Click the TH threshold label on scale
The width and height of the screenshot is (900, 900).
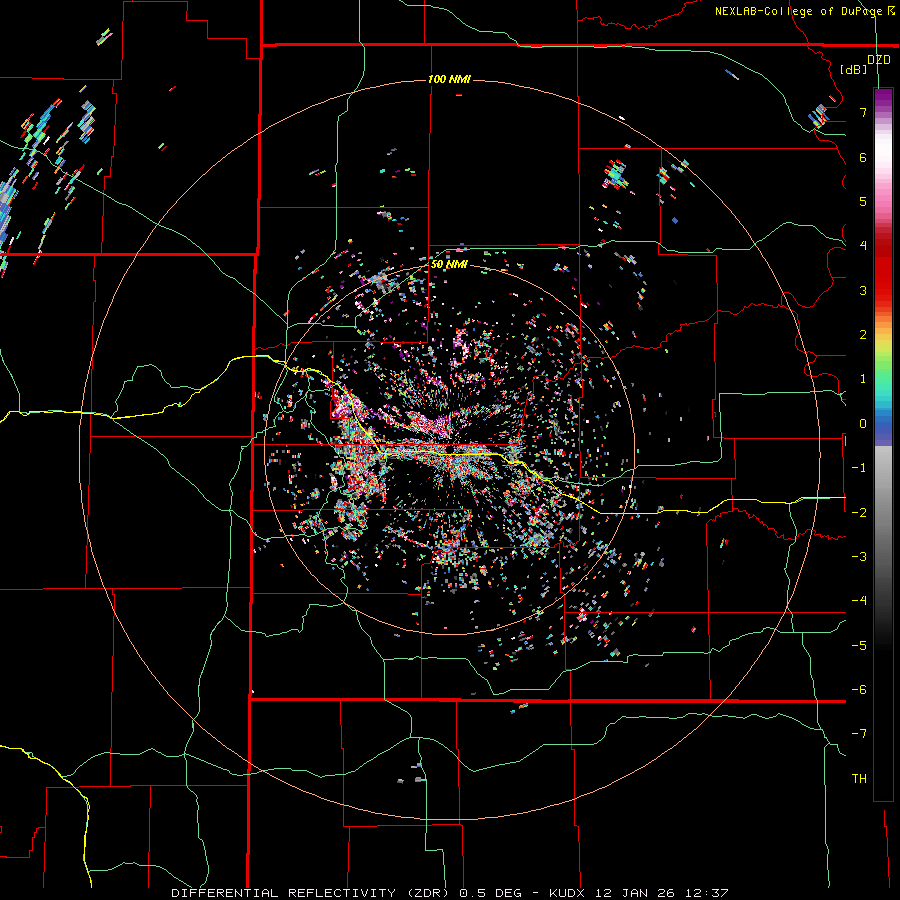859,779
